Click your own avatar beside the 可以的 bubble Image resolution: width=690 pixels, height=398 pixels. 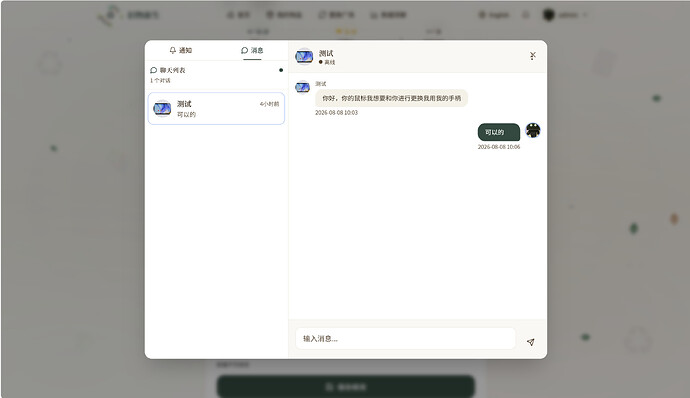[x=533, y=130]
